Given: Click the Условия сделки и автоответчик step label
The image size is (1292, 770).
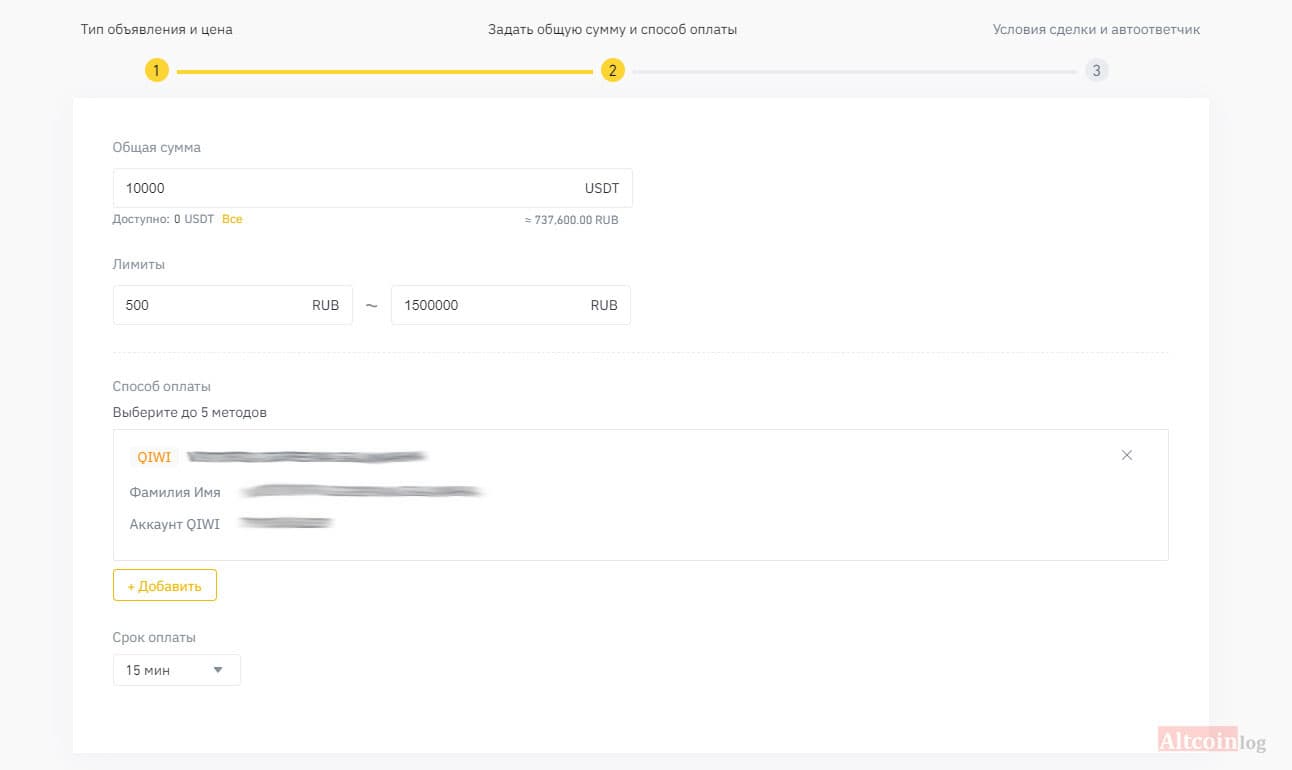Looking at the screenshot, I should (x=1097, y=29).
